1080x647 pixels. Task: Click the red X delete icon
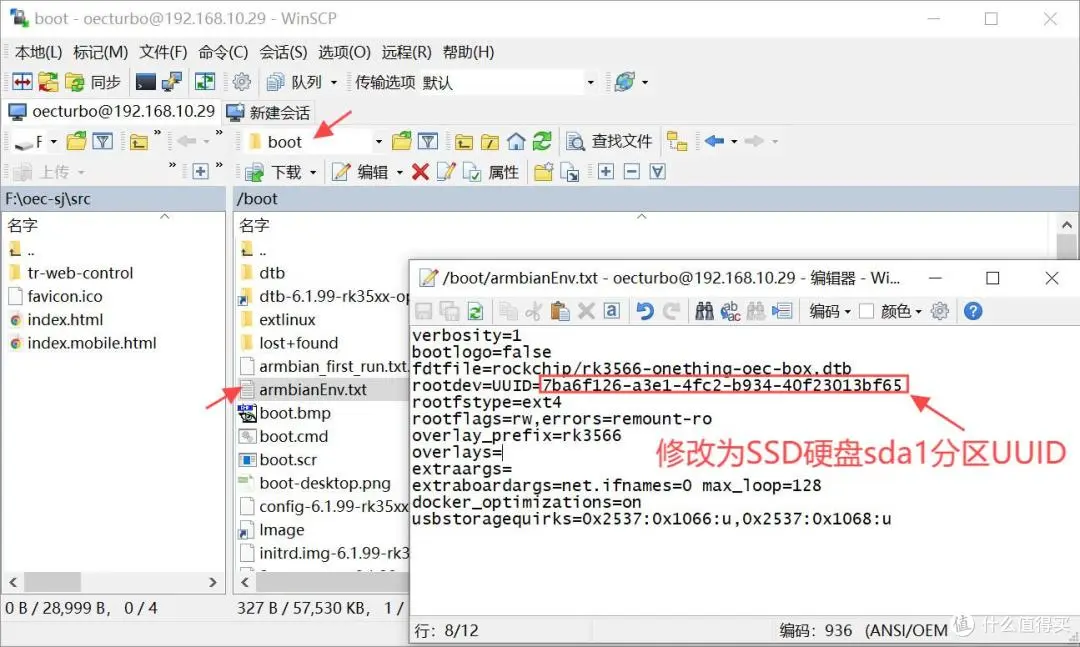pos(420,172)
